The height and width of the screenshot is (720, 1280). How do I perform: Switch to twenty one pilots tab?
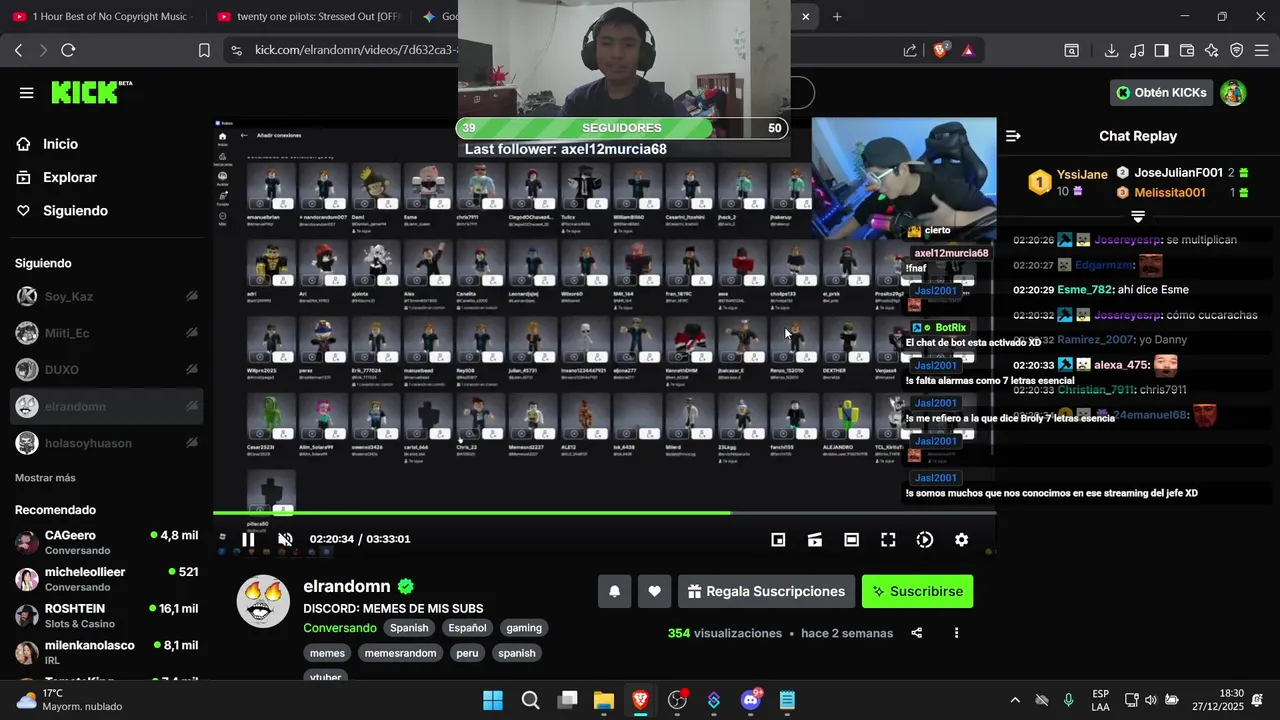[310, 16]
